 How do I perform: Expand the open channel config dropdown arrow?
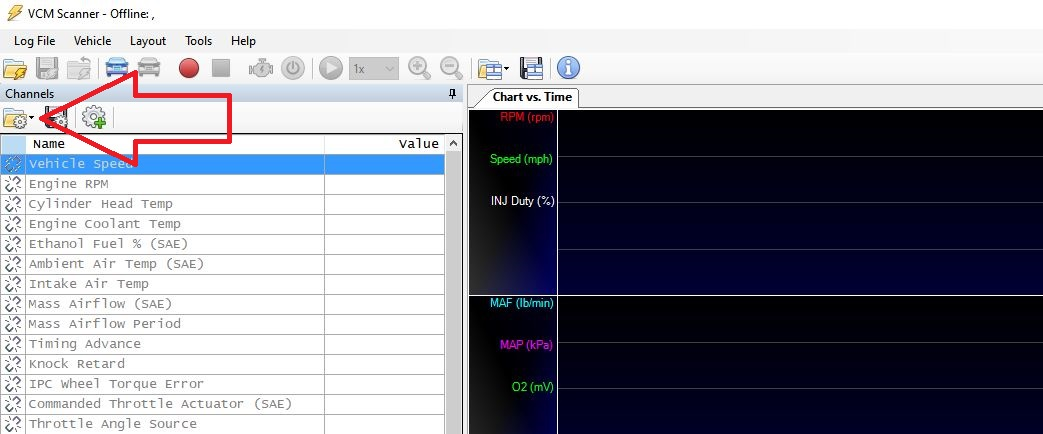[32, 118]
